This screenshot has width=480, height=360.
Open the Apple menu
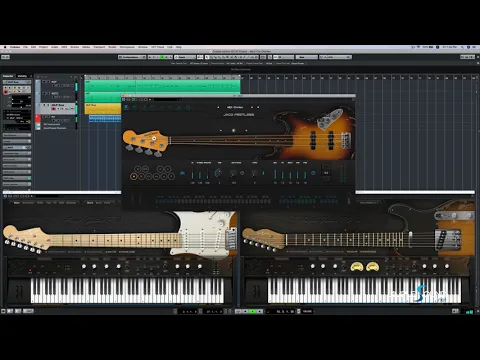(5, 47)
